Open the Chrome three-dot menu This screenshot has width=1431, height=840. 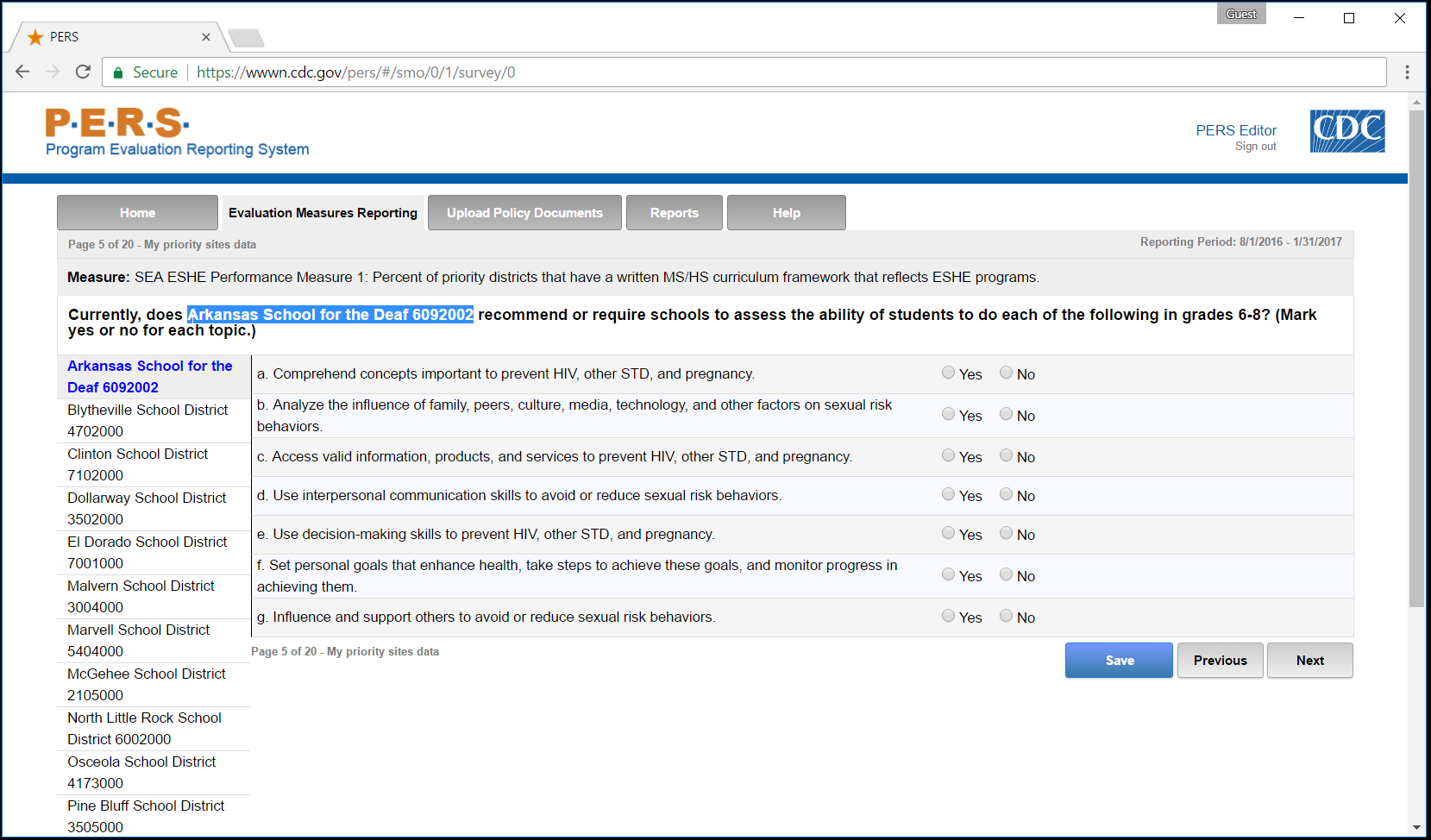[x=1407, y=72]
